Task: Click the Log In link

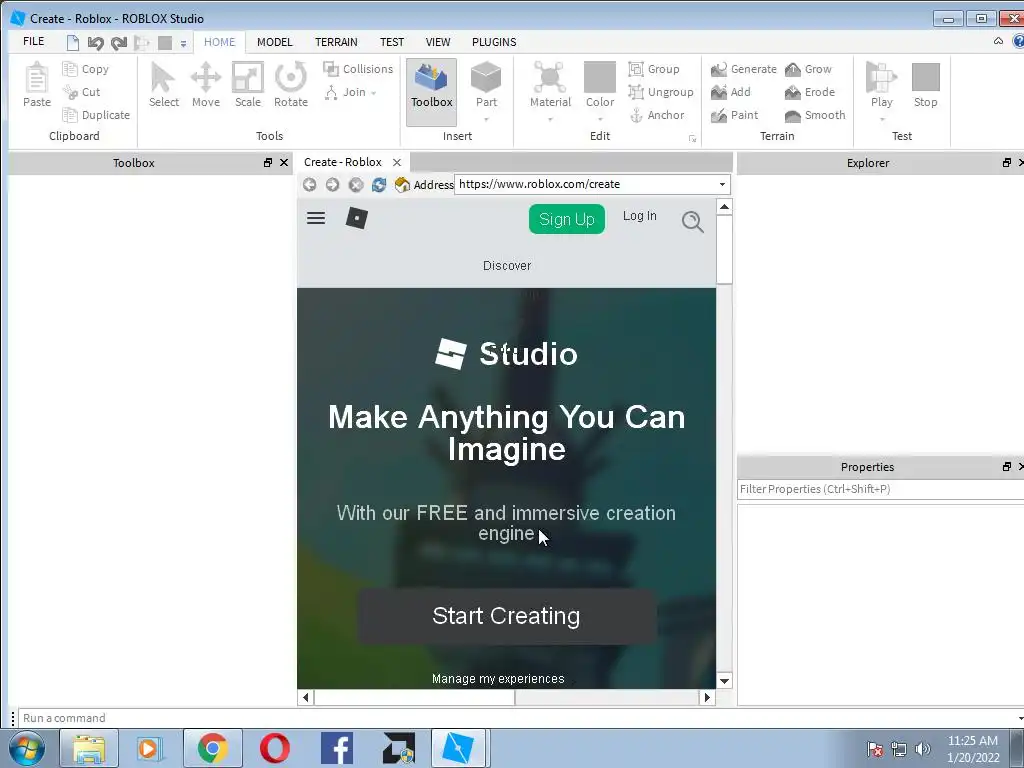Action: coord(639,216)
